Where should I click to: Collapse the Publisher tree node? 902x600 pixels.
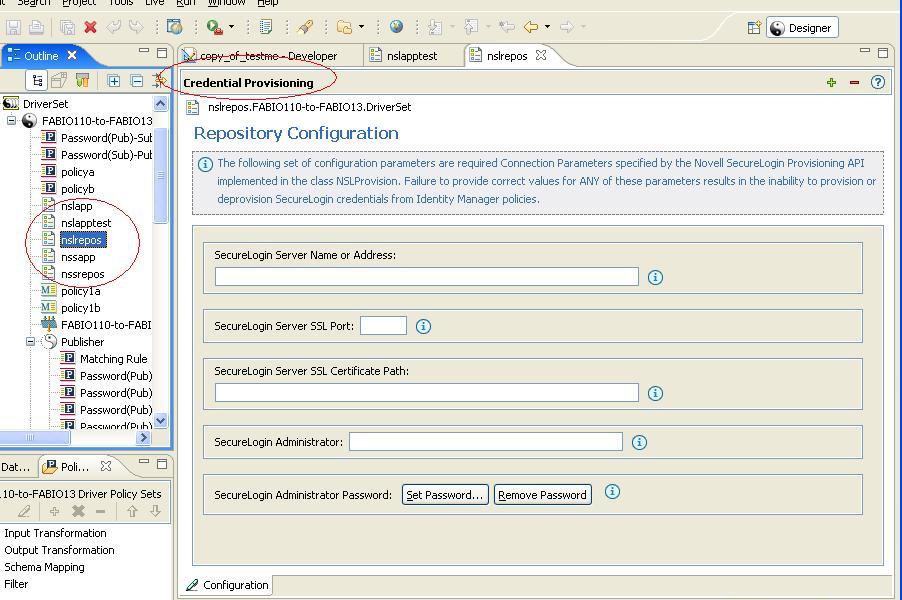pos(31,342)
